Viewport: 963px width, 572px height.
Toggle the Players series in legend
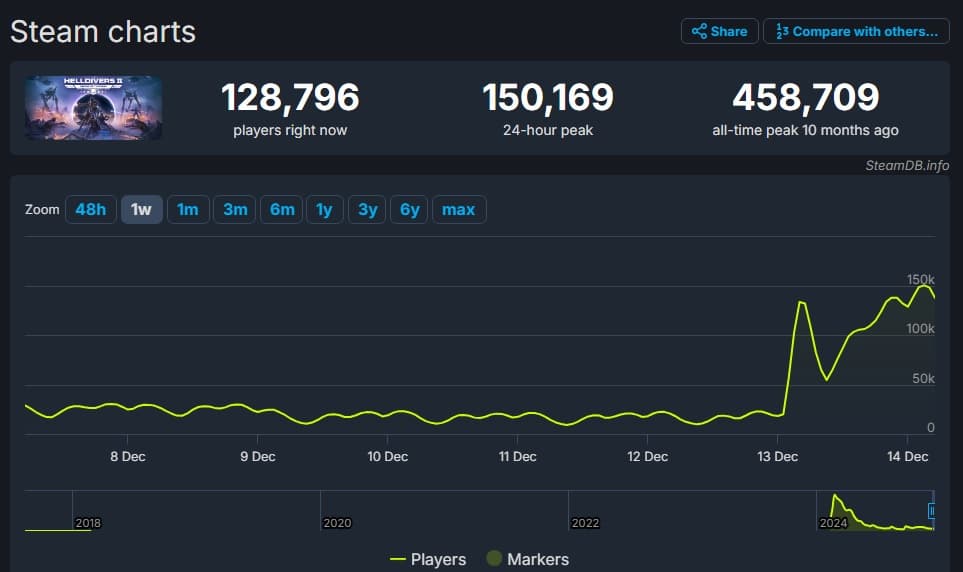pos(428,559)
